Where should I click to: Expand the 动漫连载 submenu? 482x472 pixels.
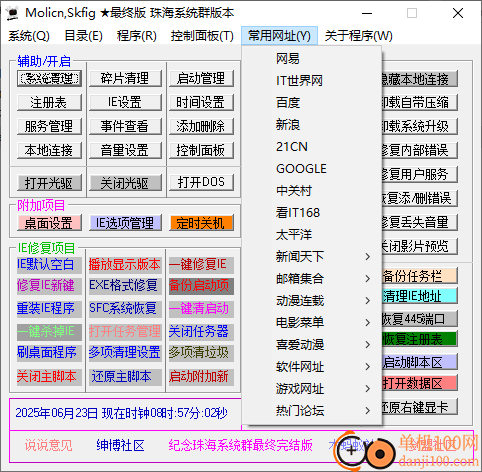pos(312,301)
